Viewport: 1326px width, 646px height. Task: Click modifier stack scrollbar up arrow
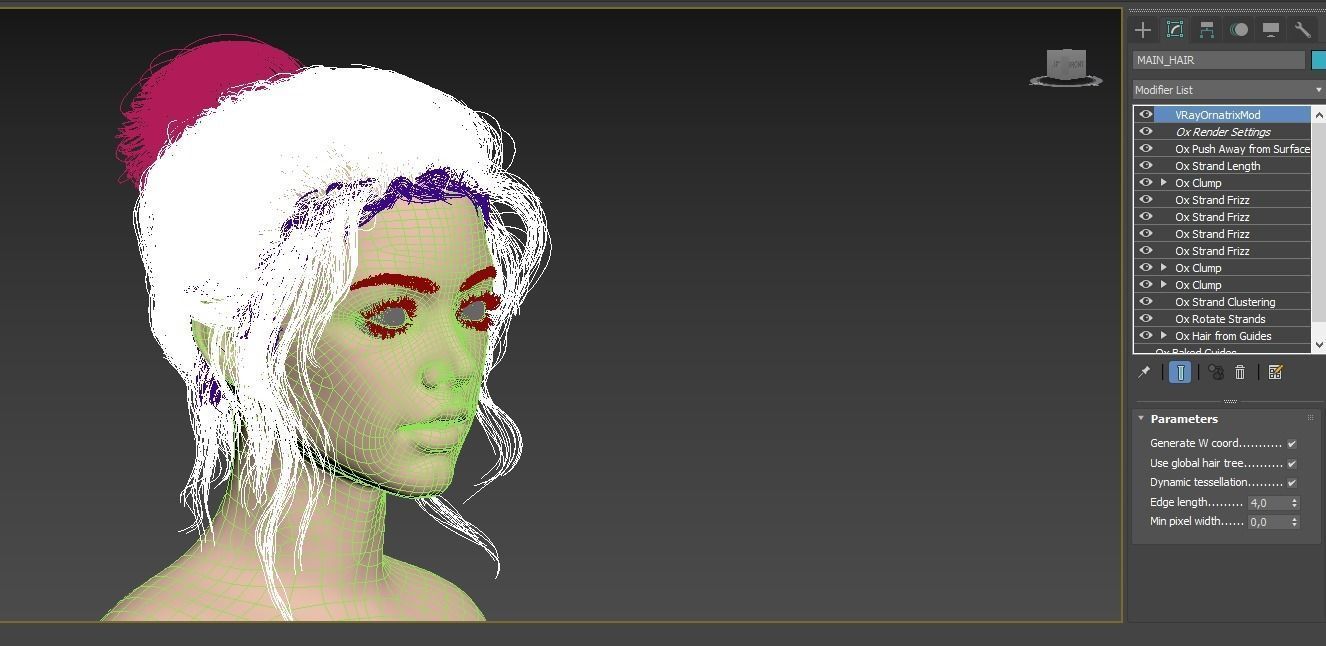coord(1318,113)
